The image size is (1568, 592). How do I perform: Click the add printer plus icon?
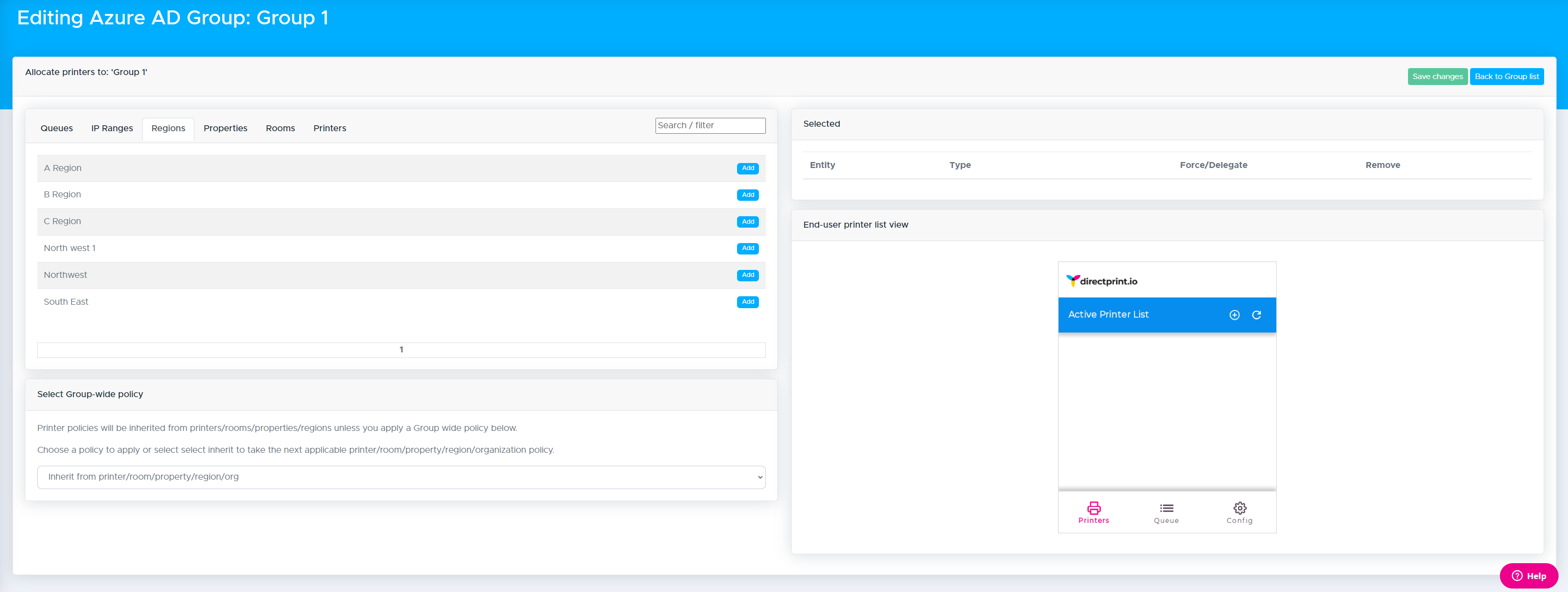click(1235, 315)
